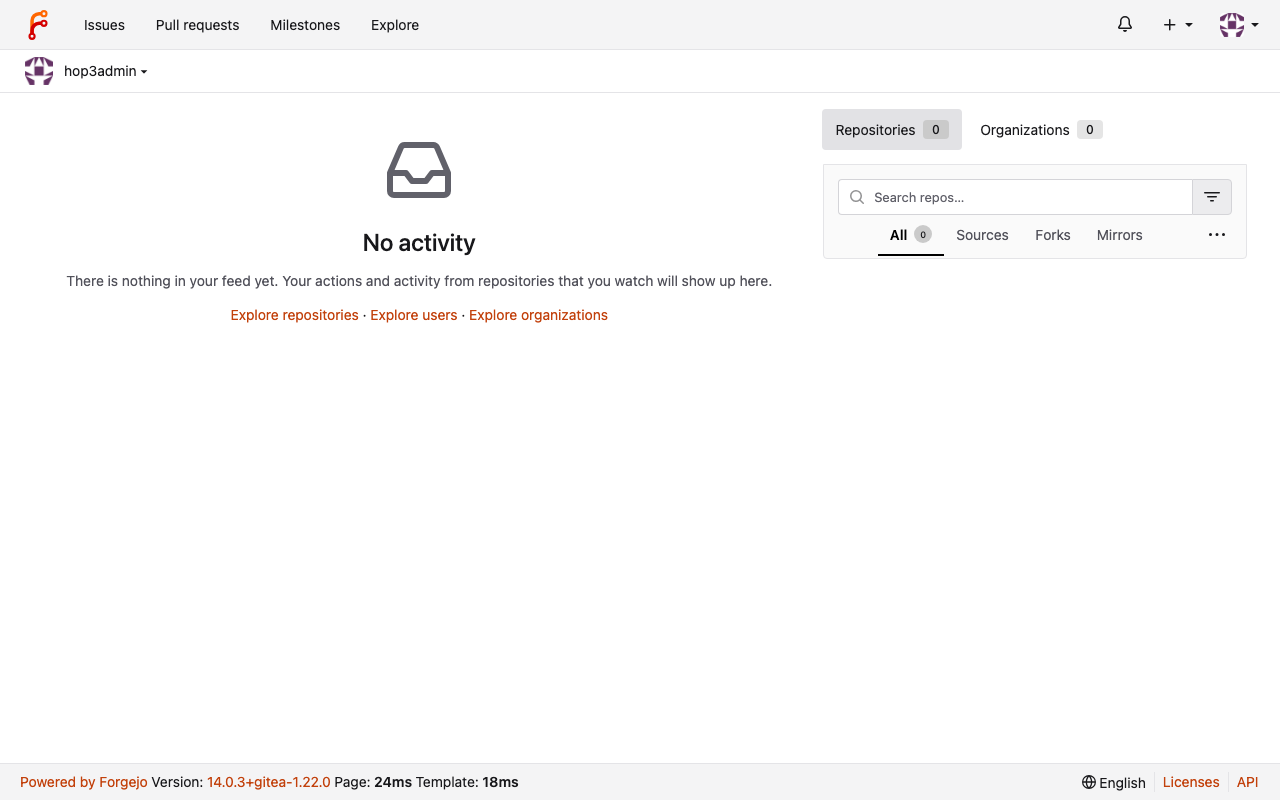Screen dimensions: 1280x800
Task: Click the search magnifier icon
Action: coord(857,197)
